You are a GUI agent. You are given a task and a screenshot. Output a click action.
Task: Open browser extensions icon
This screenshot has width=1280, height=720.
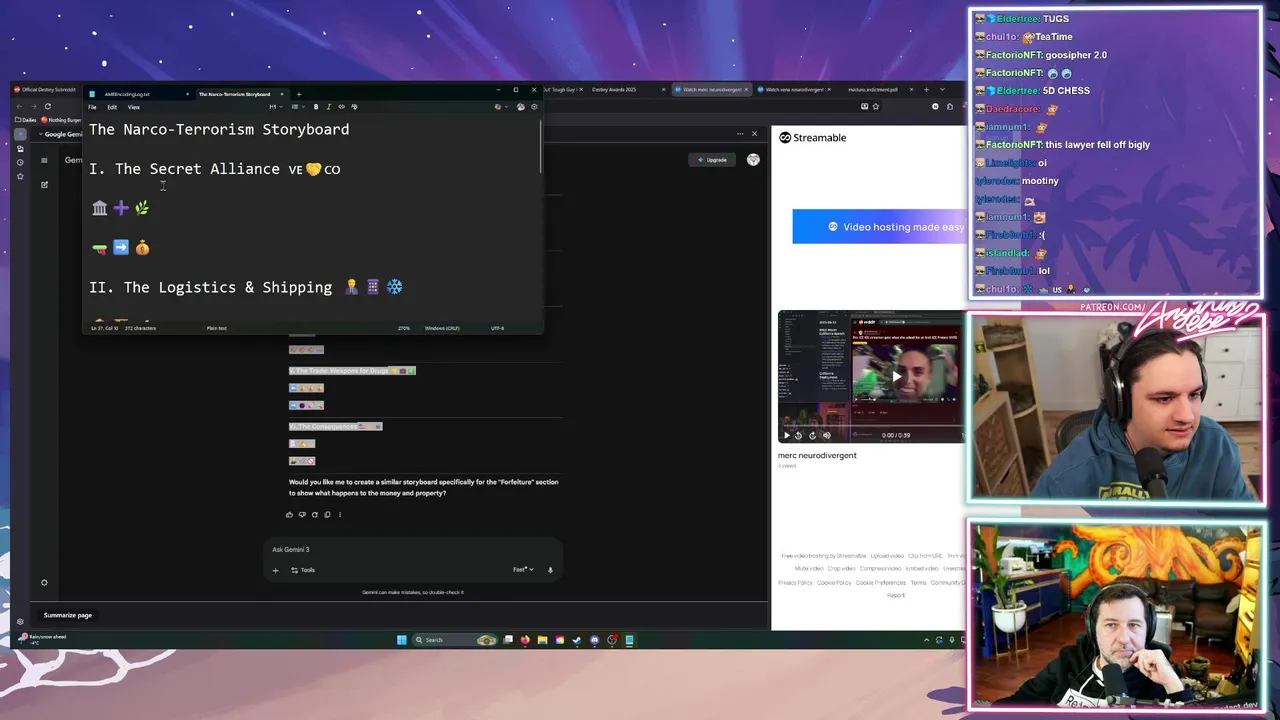tap(950, 106)
